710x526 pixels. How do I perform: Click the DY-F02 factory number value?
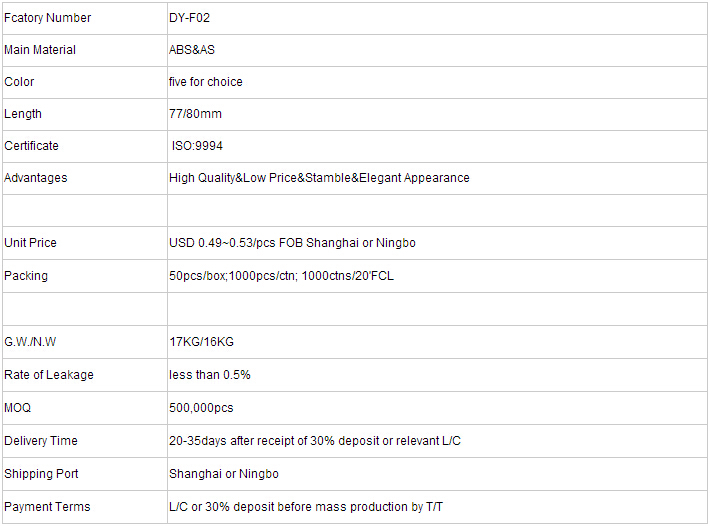(x=189, y=18)
